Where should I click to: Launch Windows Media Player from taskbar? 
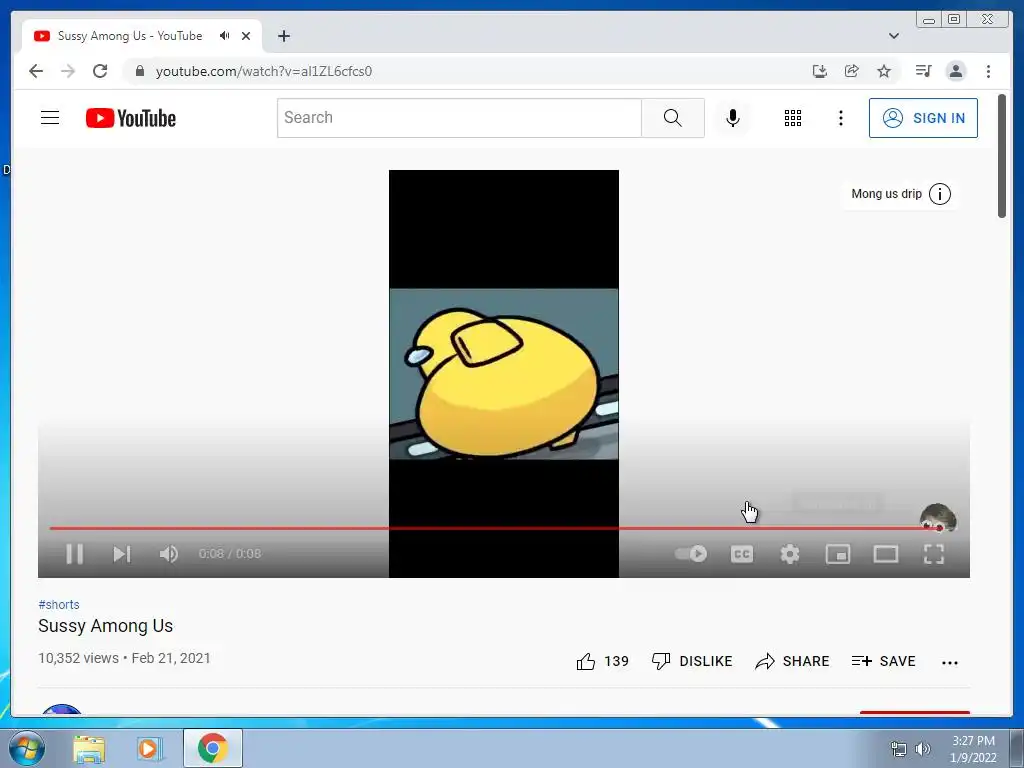click(x=150, y=748)
